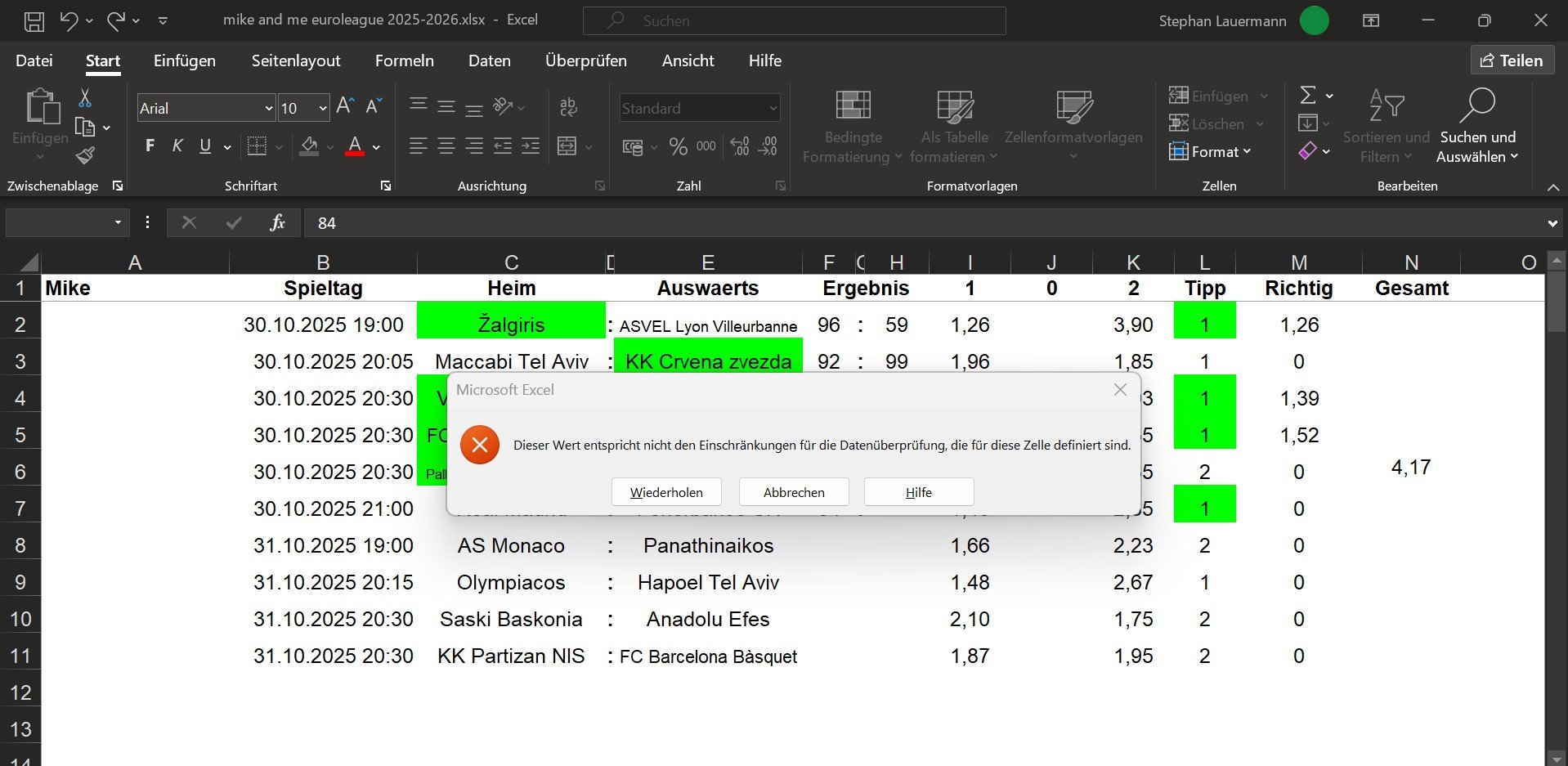Undo the last action

tap(69, 21)
